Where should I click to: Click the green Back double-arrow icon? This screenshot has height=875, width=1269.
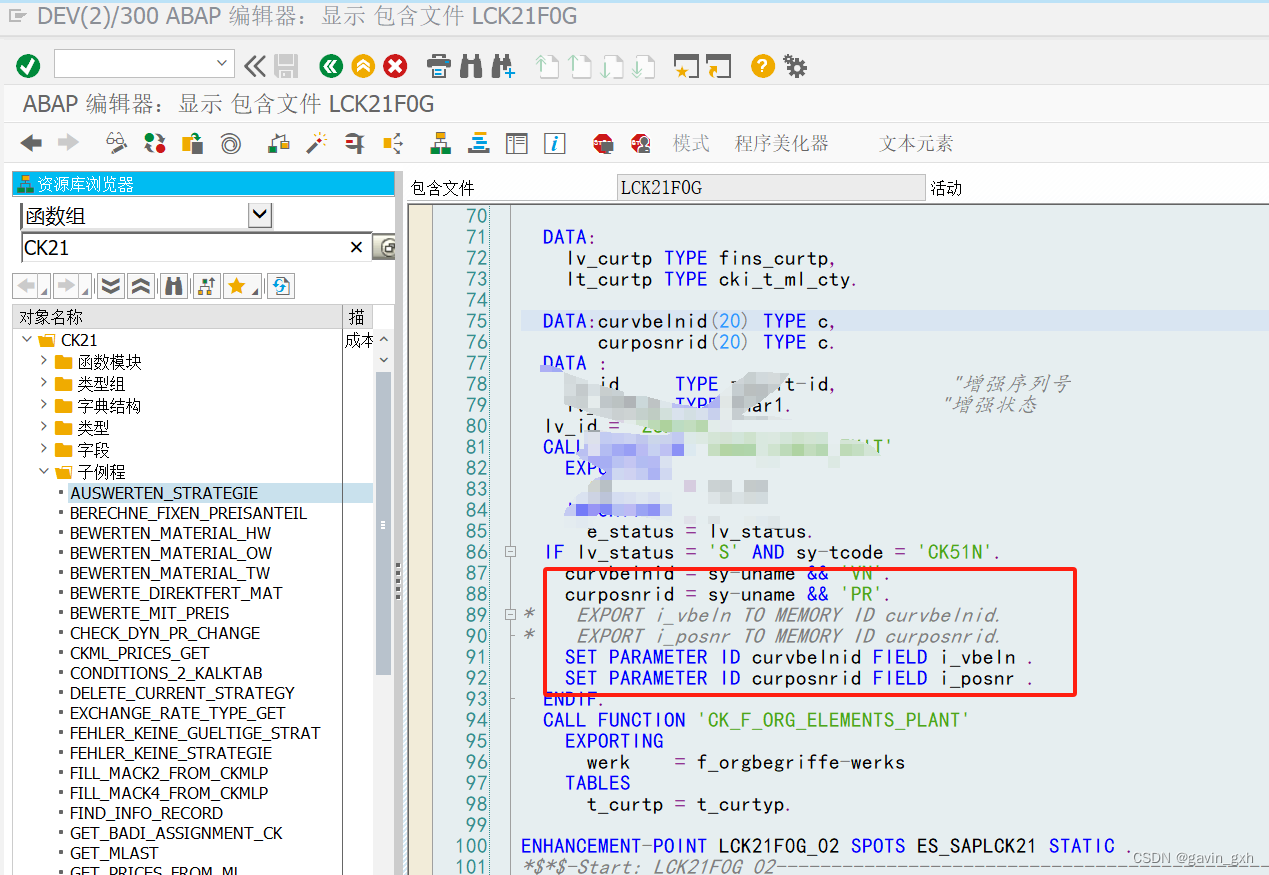[331, 66]
